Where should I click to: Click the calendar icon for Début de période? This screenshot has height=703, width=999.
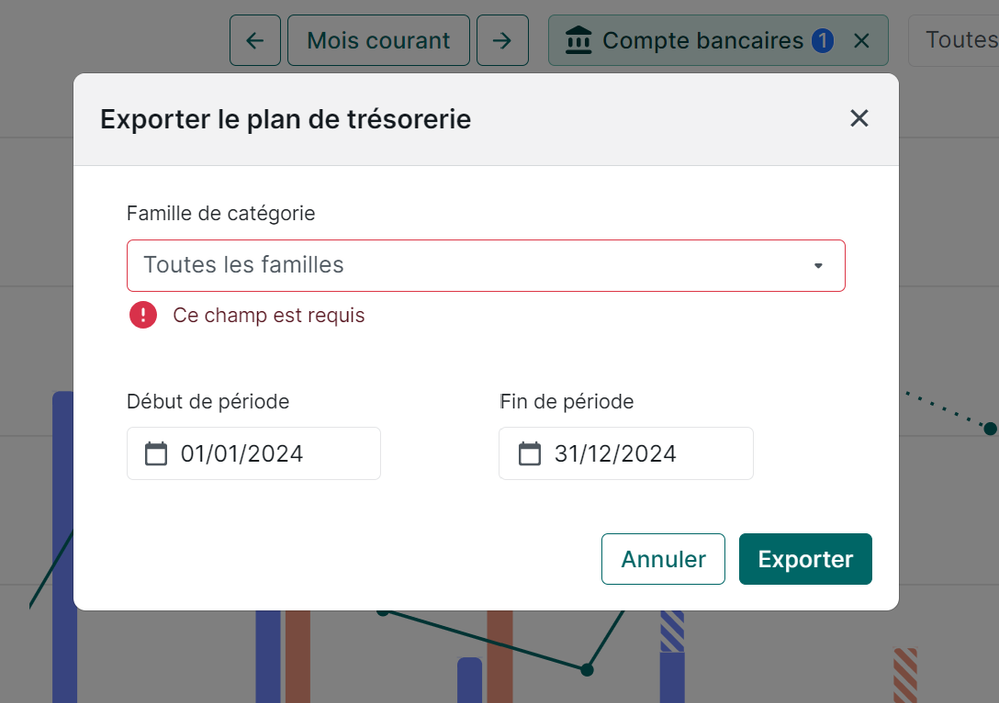pos(156,454)
